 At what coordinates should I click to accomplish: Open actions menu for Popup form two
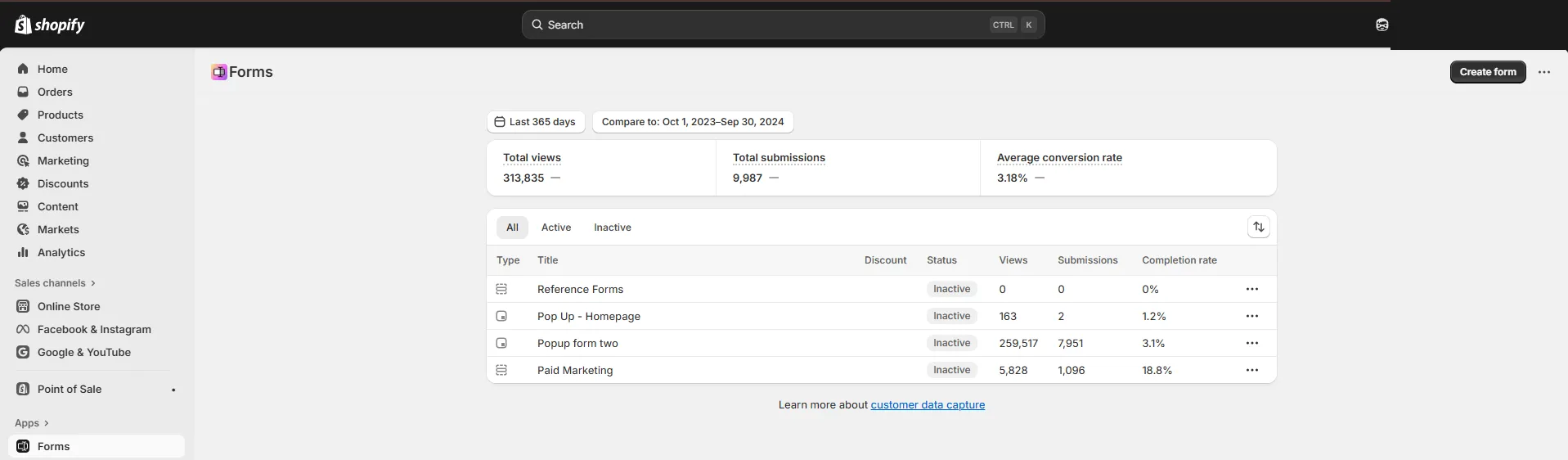[1251, 343]
